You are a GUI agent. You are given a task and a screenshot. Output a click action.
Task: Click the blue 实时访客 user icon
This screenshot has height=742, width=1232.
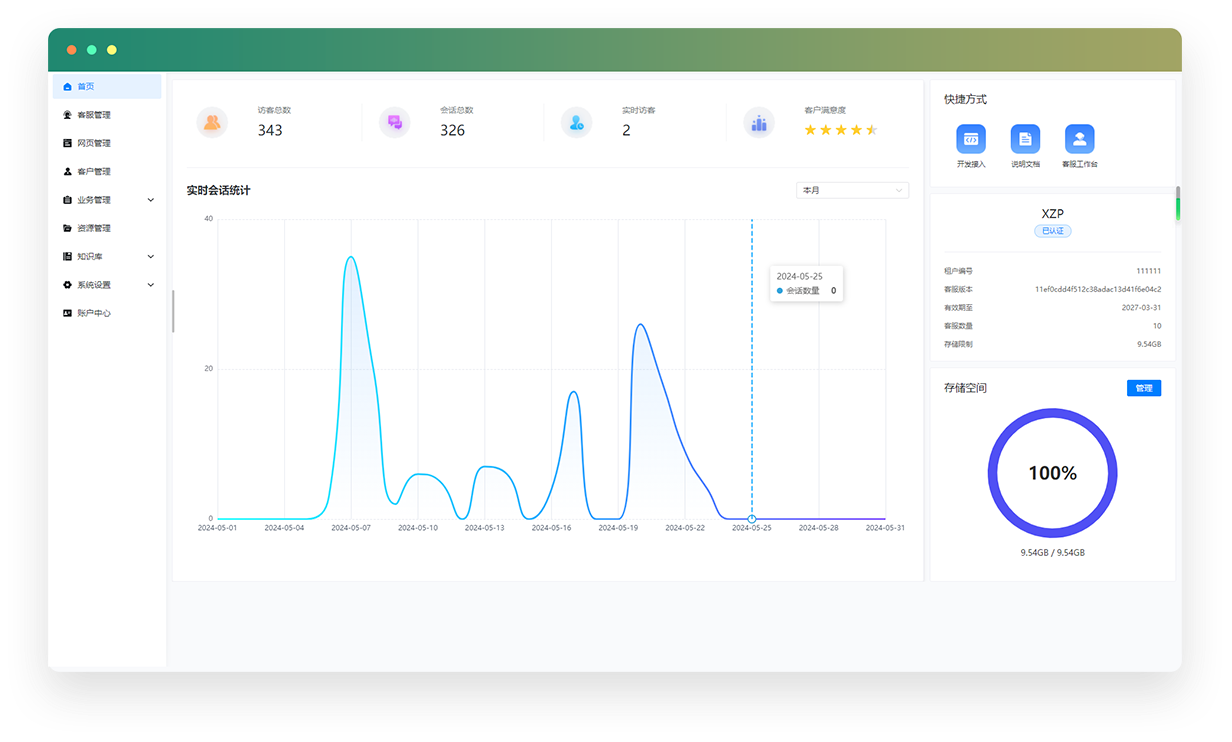coord(576,123)
